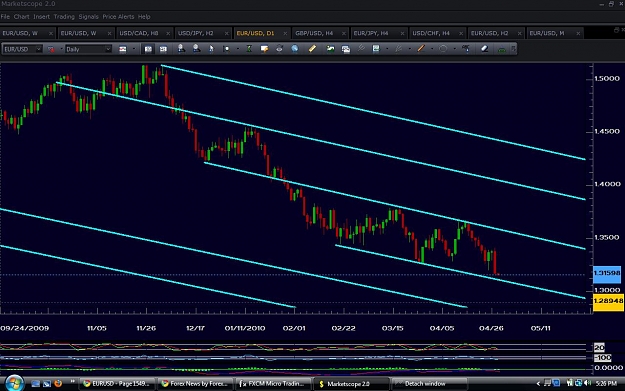Image resolution: width=625 pixels, height=391 pixels.
Task: Open the Chart menu
Action: point(21,17)
